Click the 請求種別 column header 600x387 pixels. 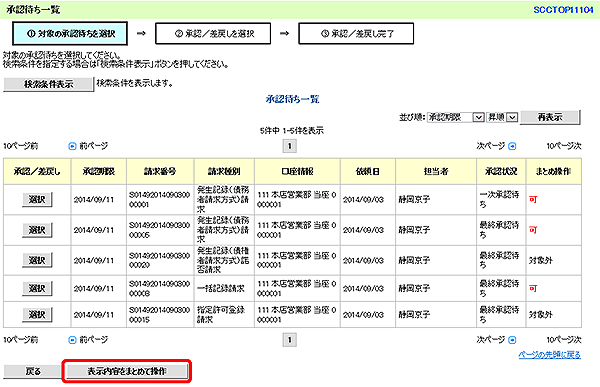pos(224,171)
